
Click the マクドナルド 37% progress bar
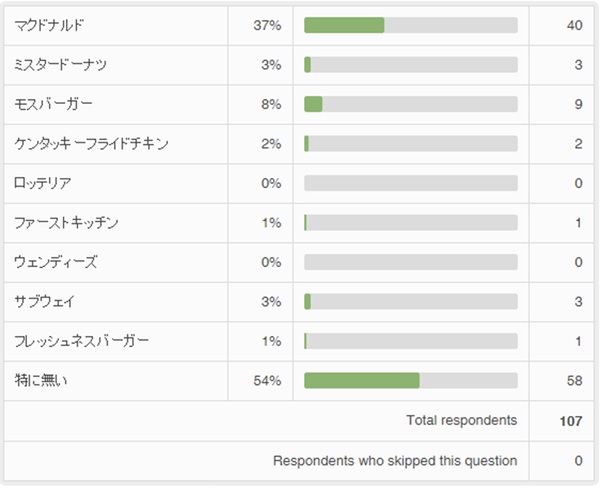click(410, 25)
